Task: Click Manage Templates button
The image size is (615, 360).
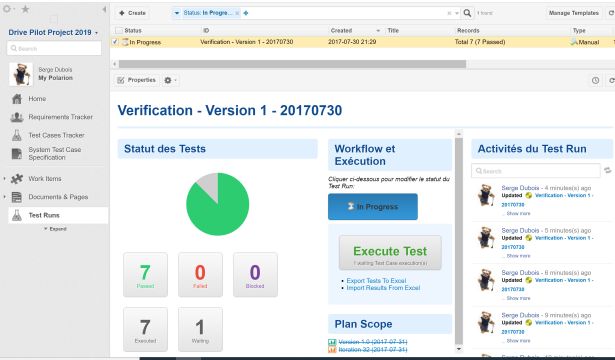Action: [x=573, y=13]
